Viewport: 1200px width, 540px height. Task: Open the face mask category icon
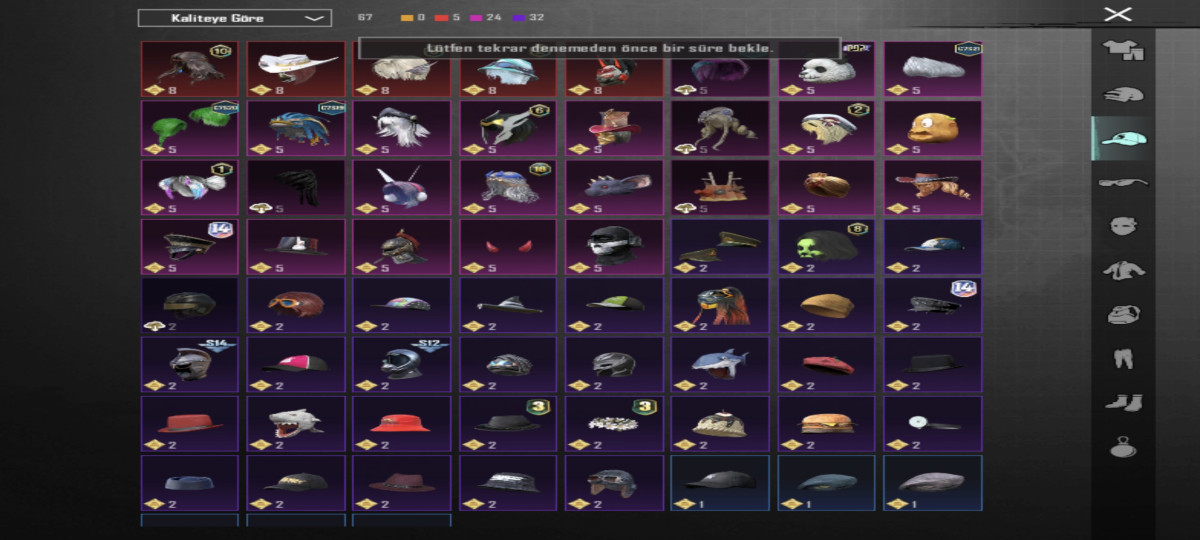(x=1122, y=226)
